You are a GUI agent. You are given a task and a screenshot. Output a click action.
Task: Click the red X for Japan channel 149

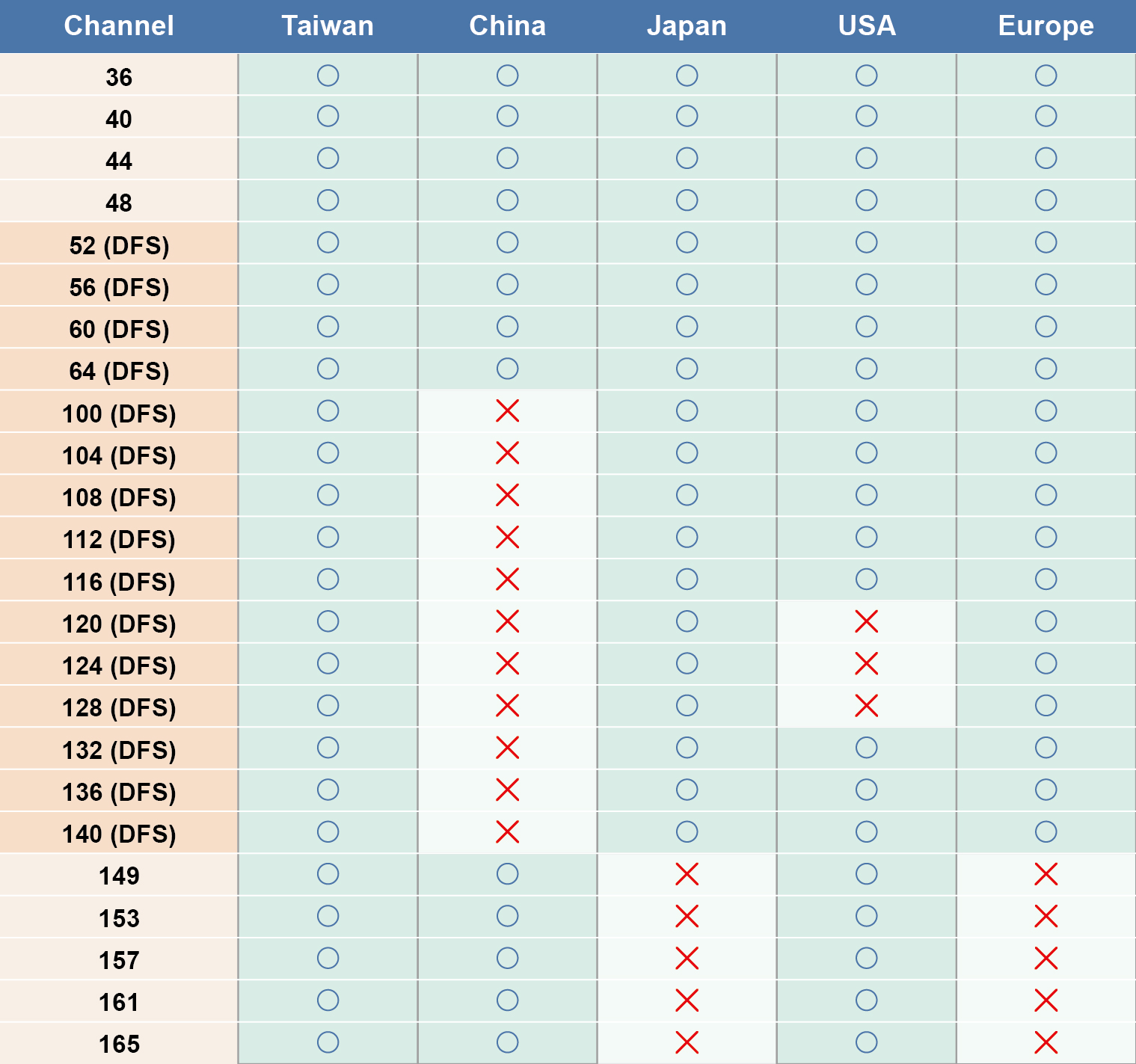coord(687,874)
